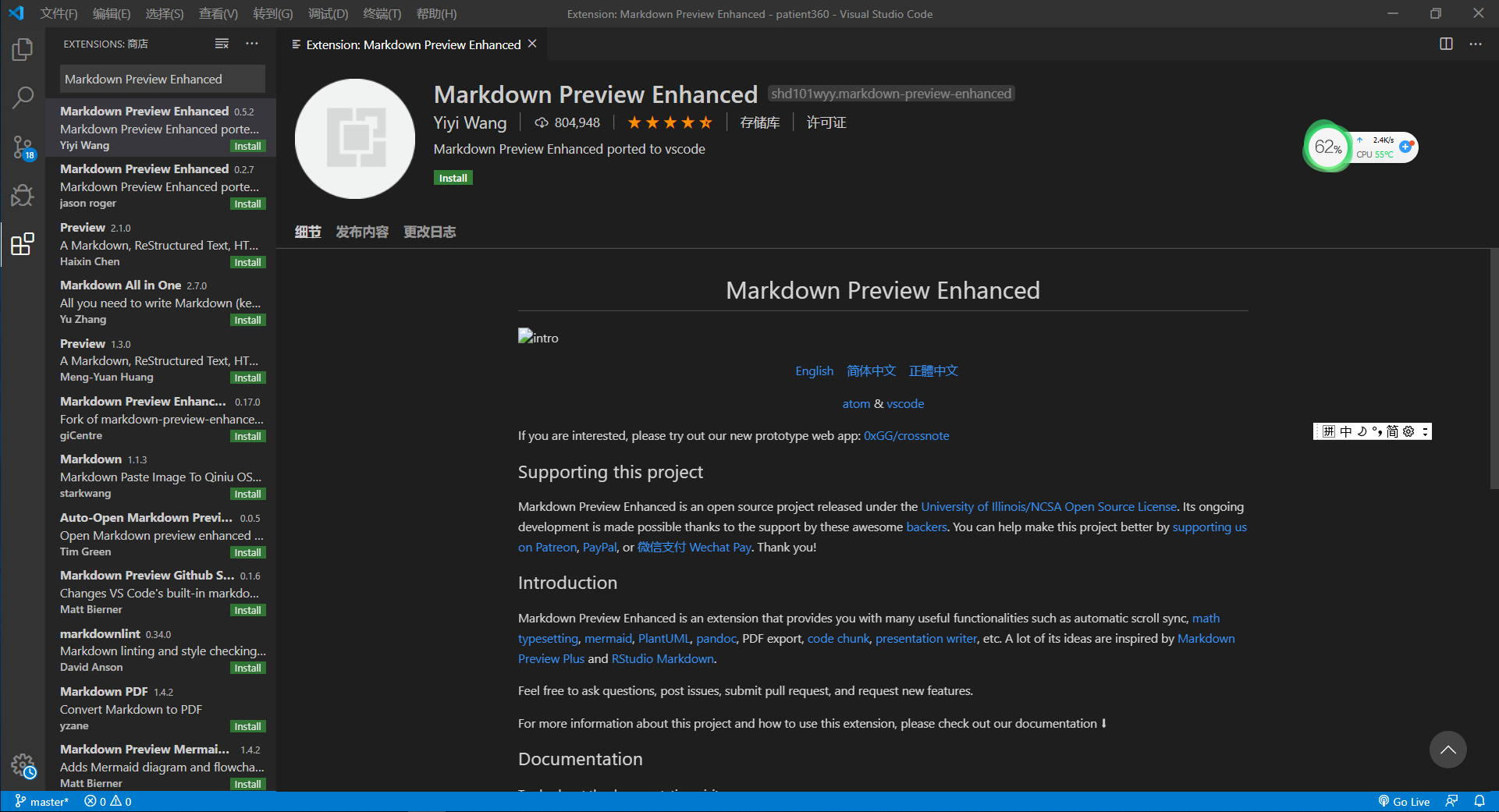Viewport: 1499px width, 812px height.
Task: Open errors and warnings count in status bar
Action: pos(108,802)
